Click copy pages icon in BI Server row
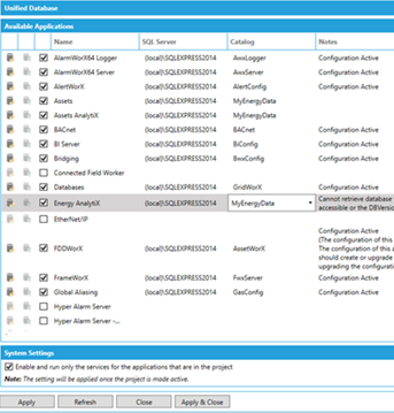Image resolution: width=394 pixels, height=413 pixels. coord(27,144)
